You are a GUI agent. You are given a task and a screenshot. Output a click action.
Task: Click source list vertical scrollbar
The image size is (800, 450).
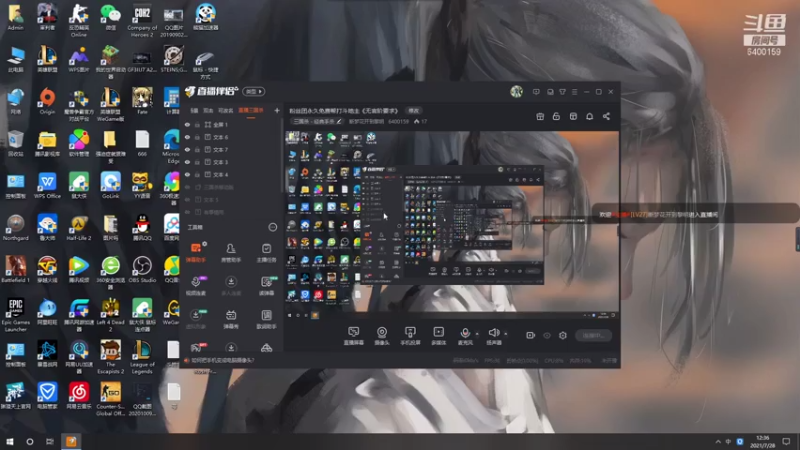(x=282, y=153)
